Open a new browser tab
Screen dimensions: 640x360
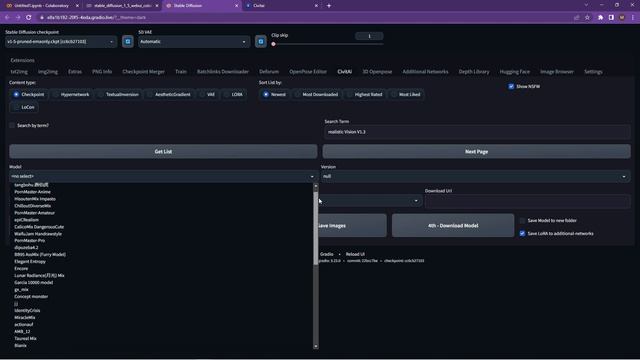click(x=329, y=6)
